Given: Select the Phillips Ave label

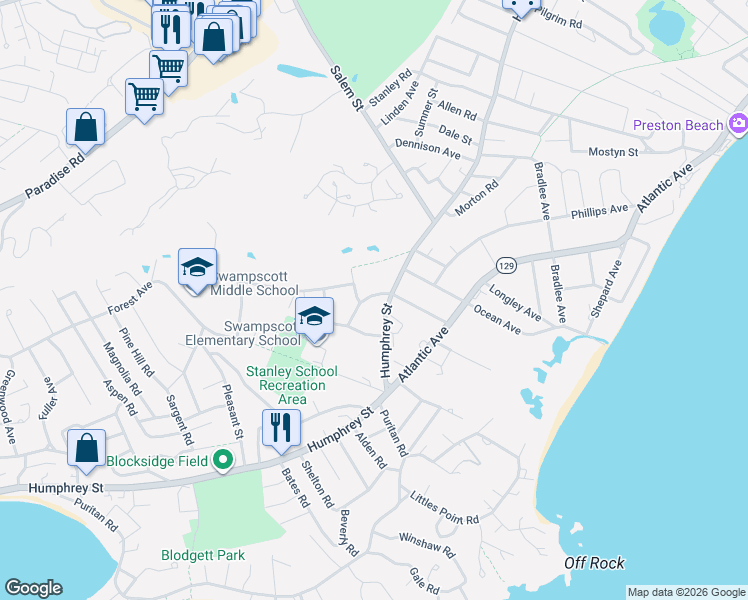Looking at the screenshot, I should [600, 211].
